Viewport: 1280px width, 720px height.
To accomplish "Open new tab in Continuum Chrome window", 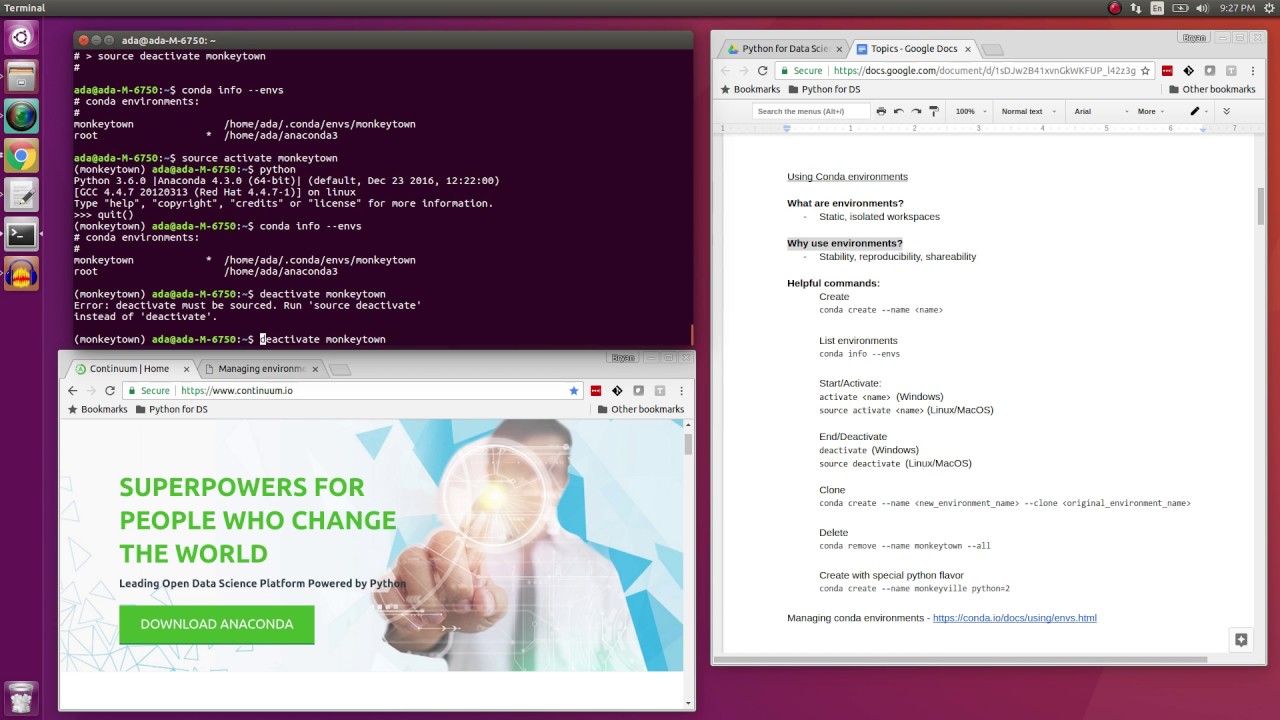I will pos(340,370).
